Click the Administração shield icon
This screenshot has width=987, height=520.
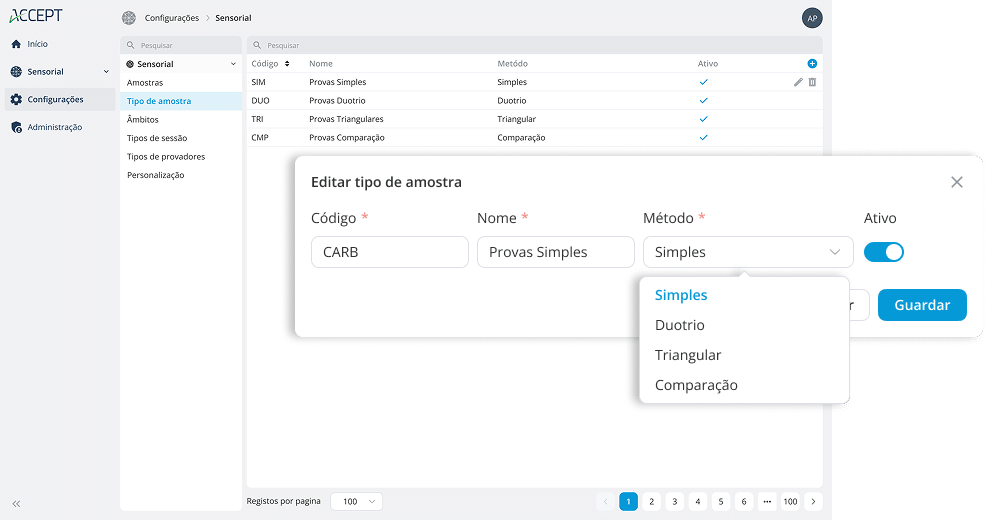click(x=16, y=127)
